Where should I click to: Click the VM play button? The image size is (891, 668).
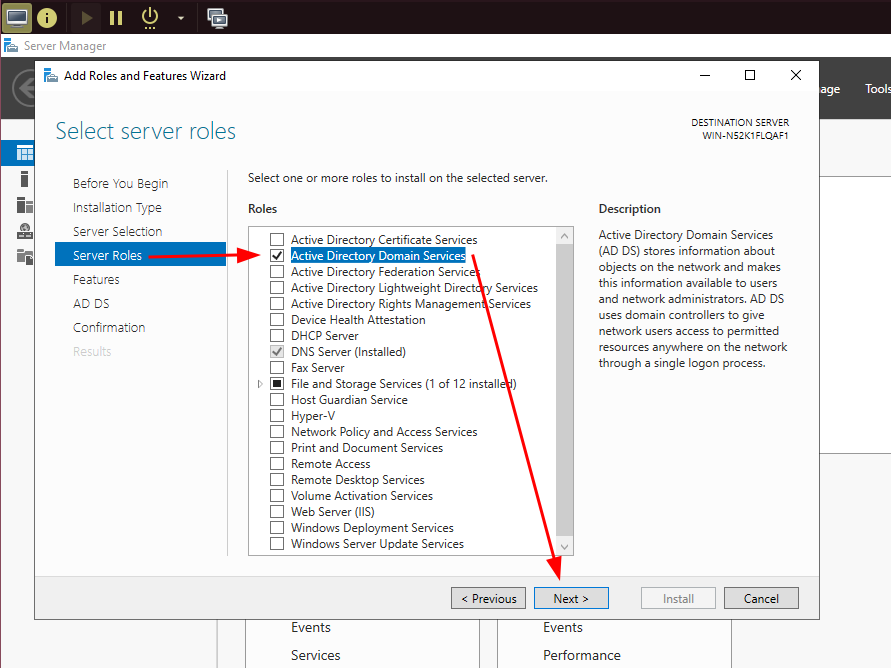point(86,18)
